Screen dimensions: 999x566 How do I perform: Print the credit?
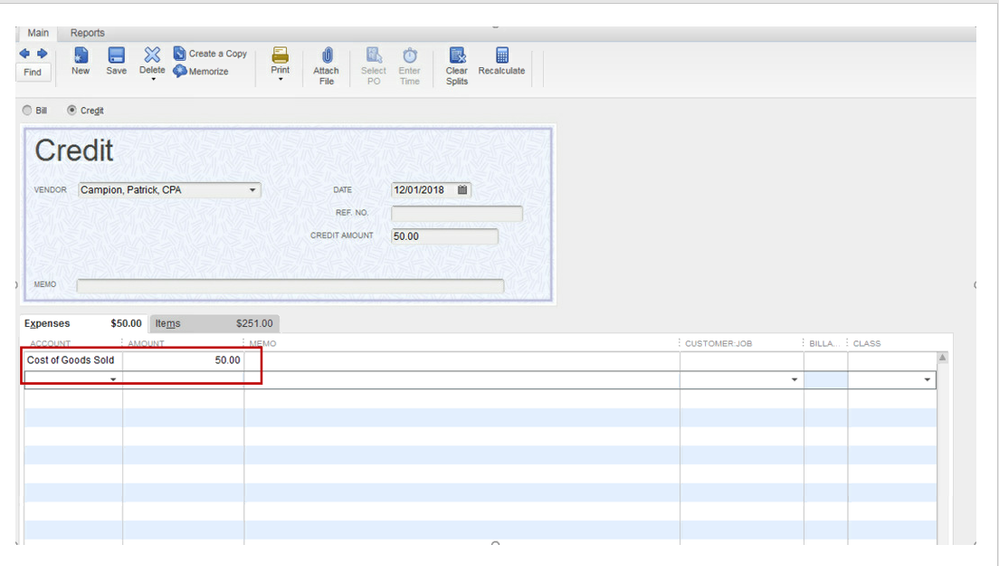tap(280, 61)
